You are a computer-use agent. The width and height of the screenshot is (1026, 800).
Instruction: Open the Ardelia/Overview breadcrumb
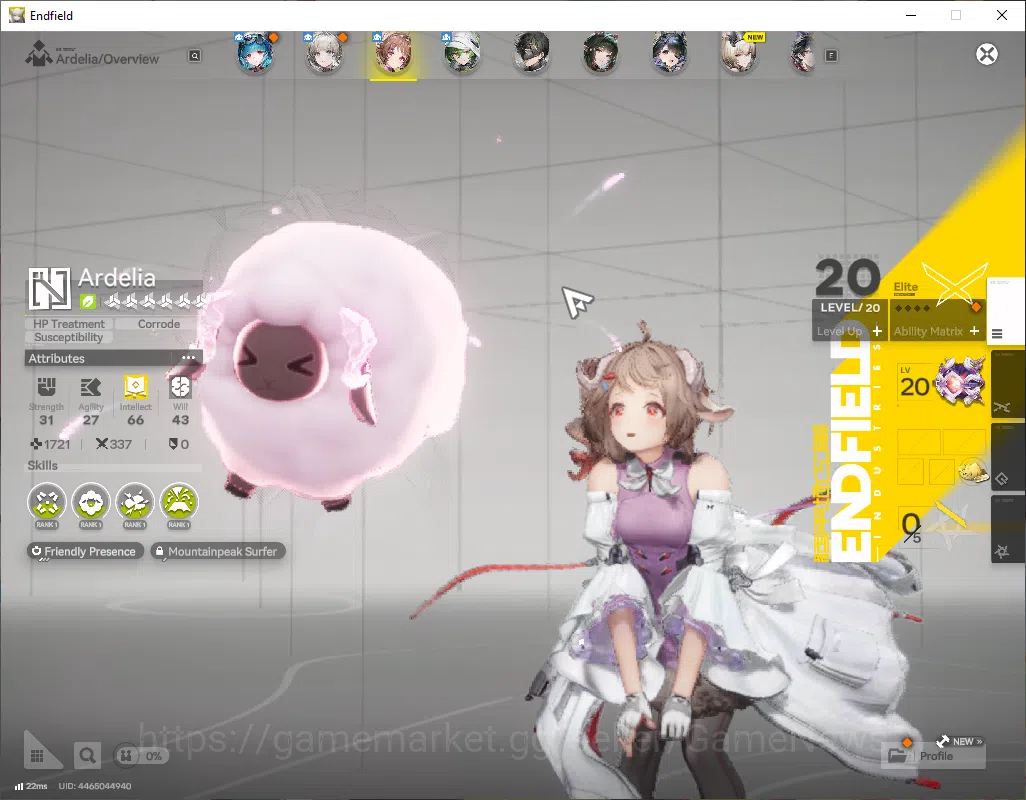coord(107,59)
